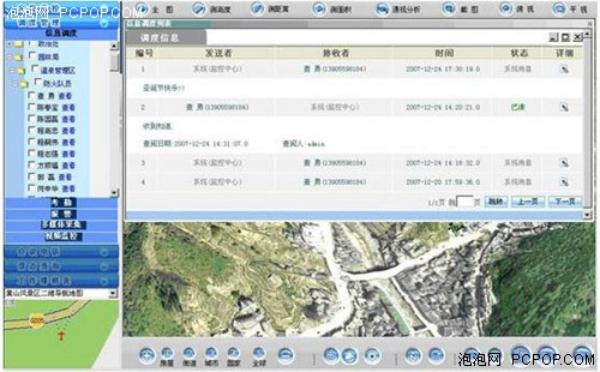Open details icon for message row 2

[x=564, y=107]
